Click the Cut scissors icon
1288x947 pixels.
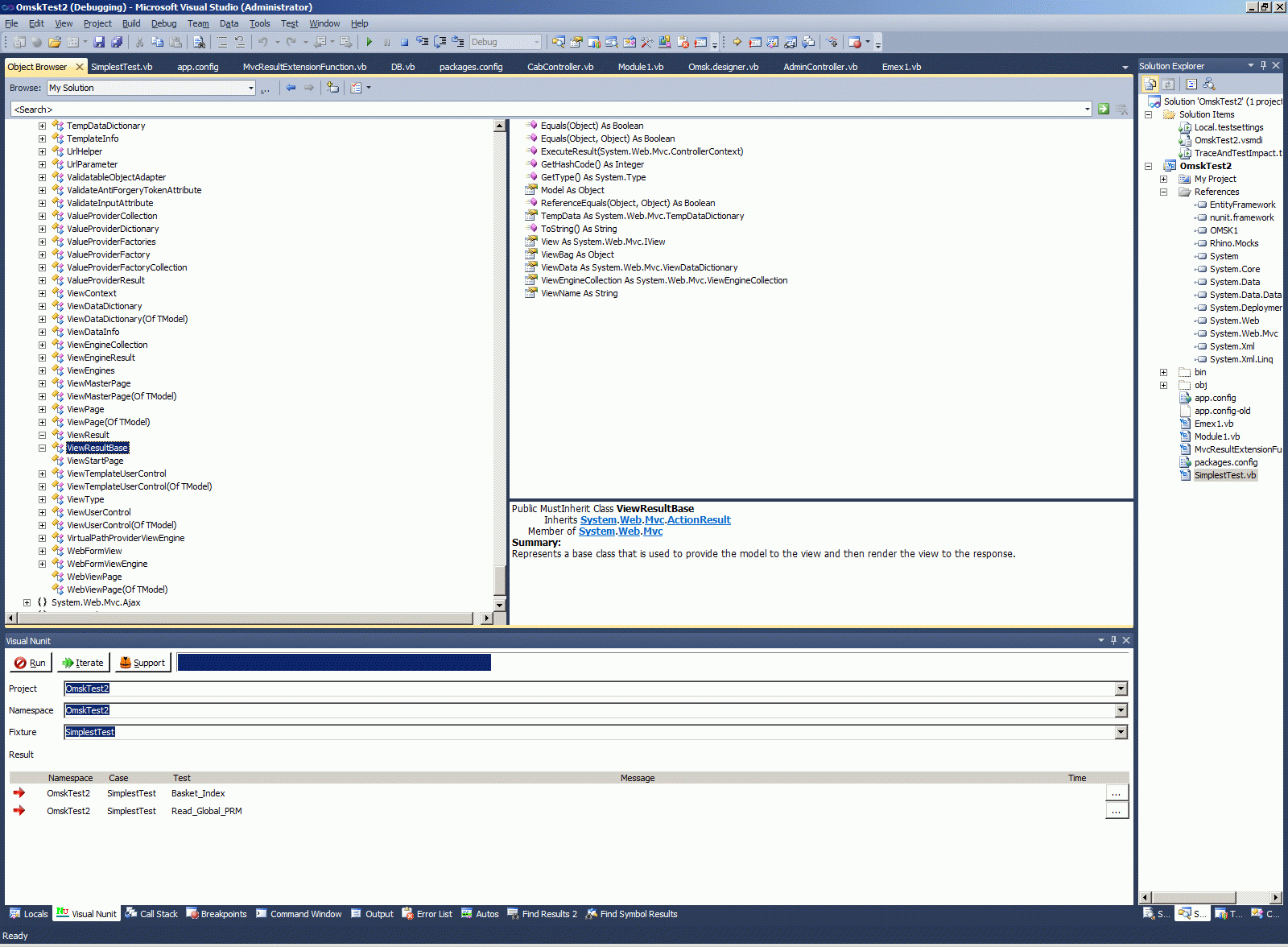tap(139, 42)
